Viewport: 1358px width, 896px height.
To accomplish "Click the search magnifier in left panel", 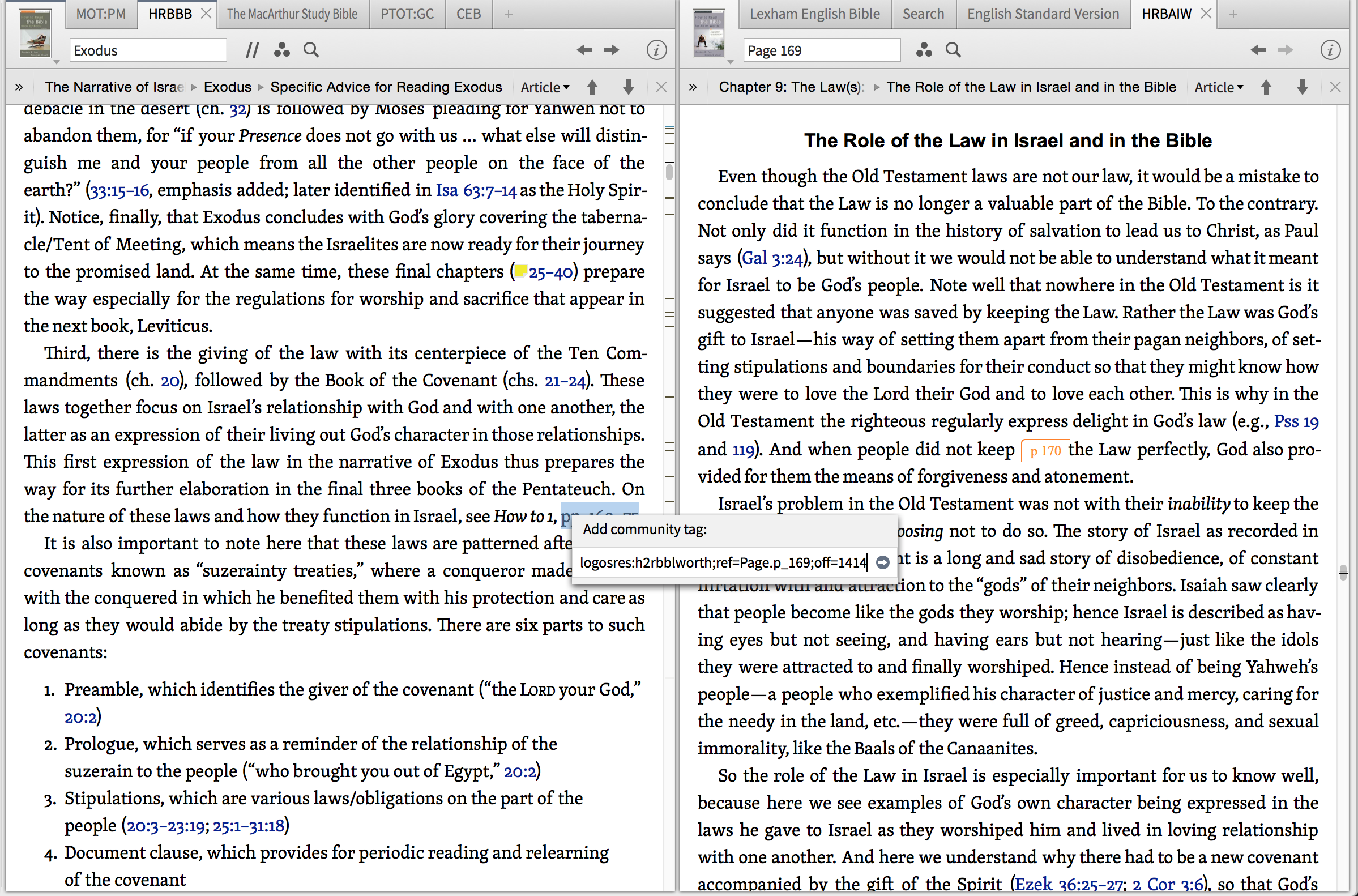I will click(x=311, y=50).
